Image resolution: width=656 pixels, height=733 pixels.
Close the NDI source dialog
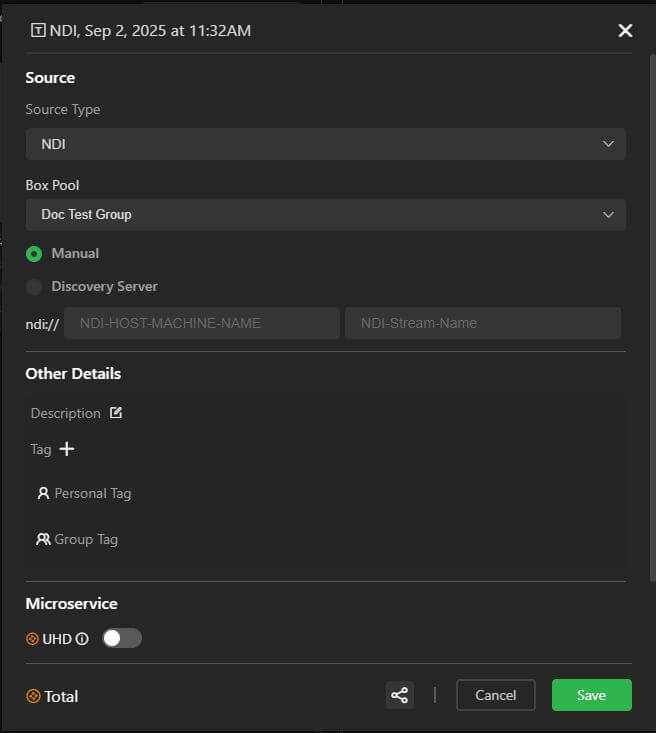[x=625, y=30]
